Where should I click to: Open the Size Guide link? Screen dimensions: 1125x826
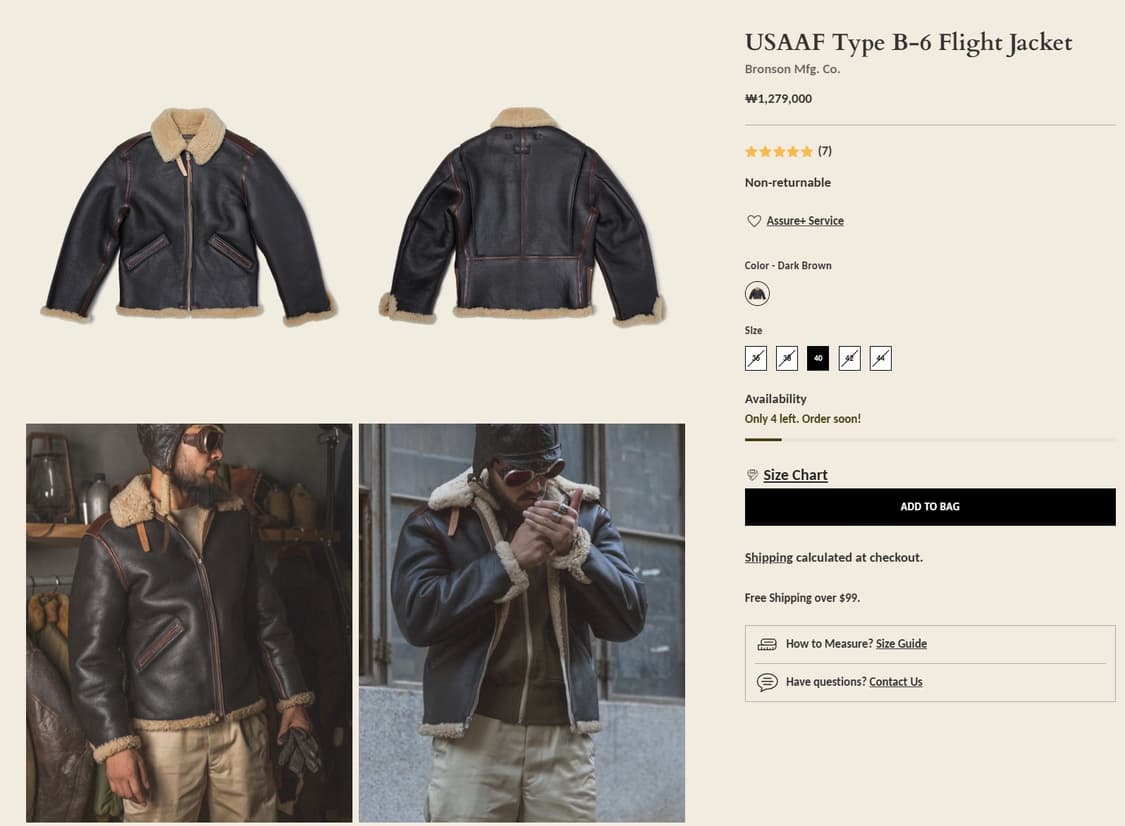tap(901, 643)
